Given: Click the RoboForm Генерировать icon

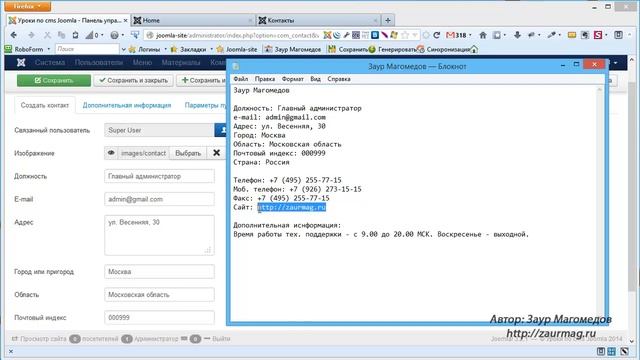Looking at the screenshot, I should click(x=372, y=49).
